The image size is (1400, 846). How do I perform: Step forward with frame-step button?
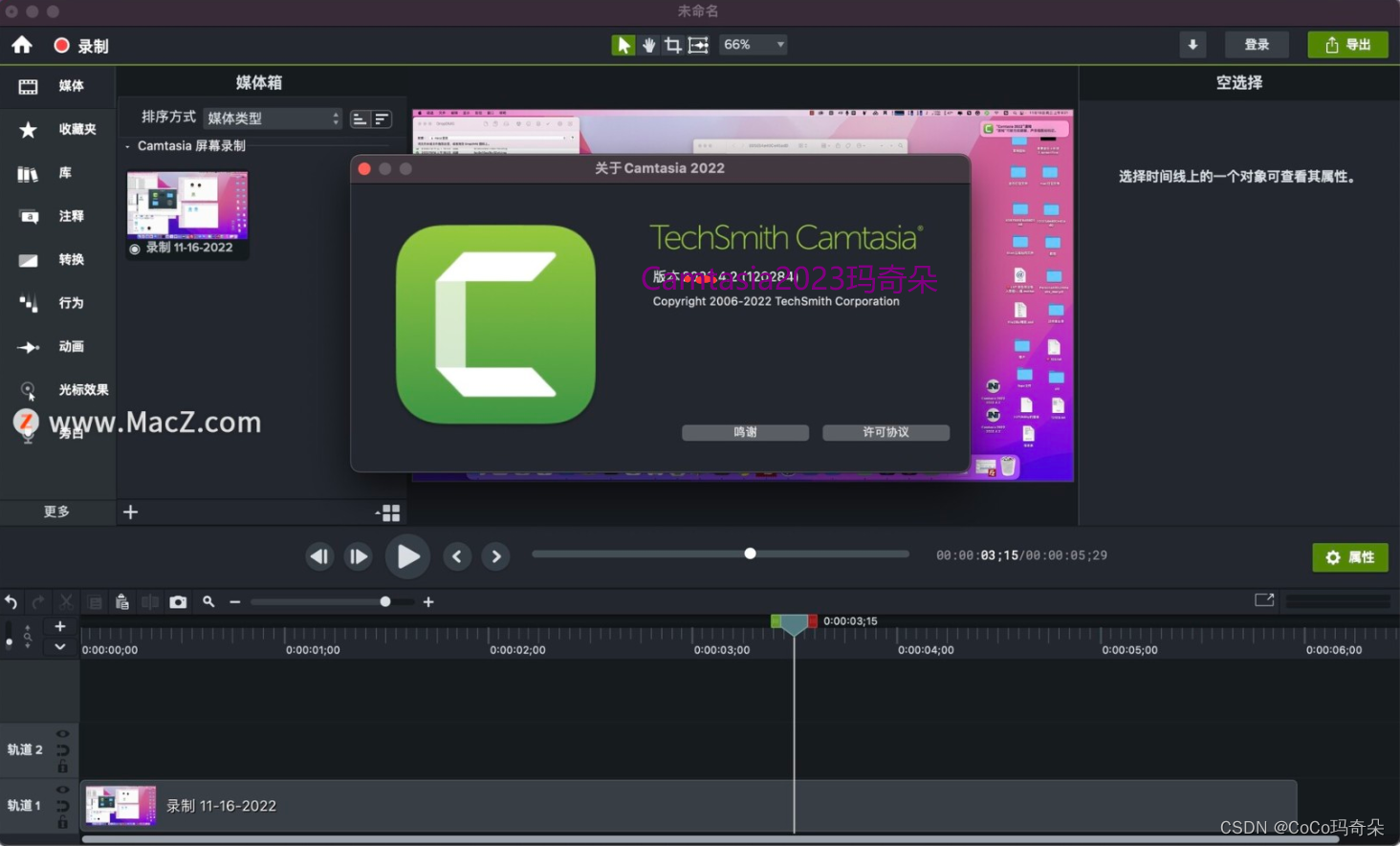[359, 556]
